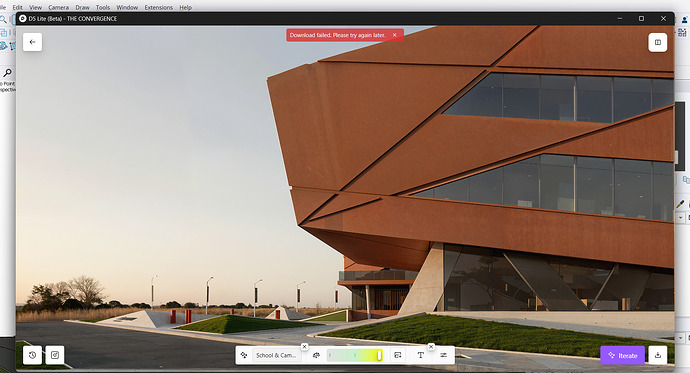Download the render with the download icon
This screenshot has height=373, width=690.
[658, 355]
